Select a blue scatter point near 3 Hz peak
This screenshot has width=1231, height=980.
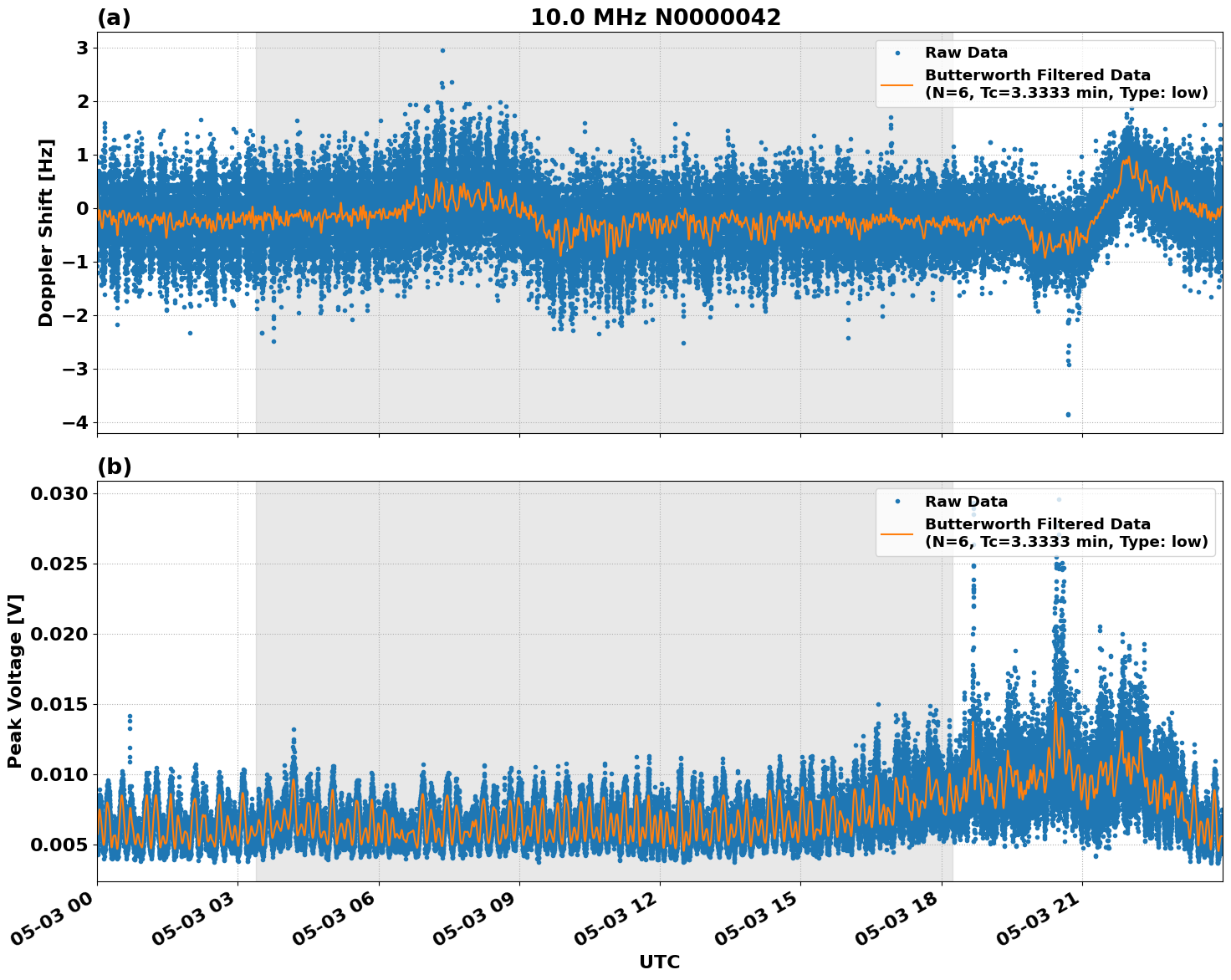pos(442,51)
